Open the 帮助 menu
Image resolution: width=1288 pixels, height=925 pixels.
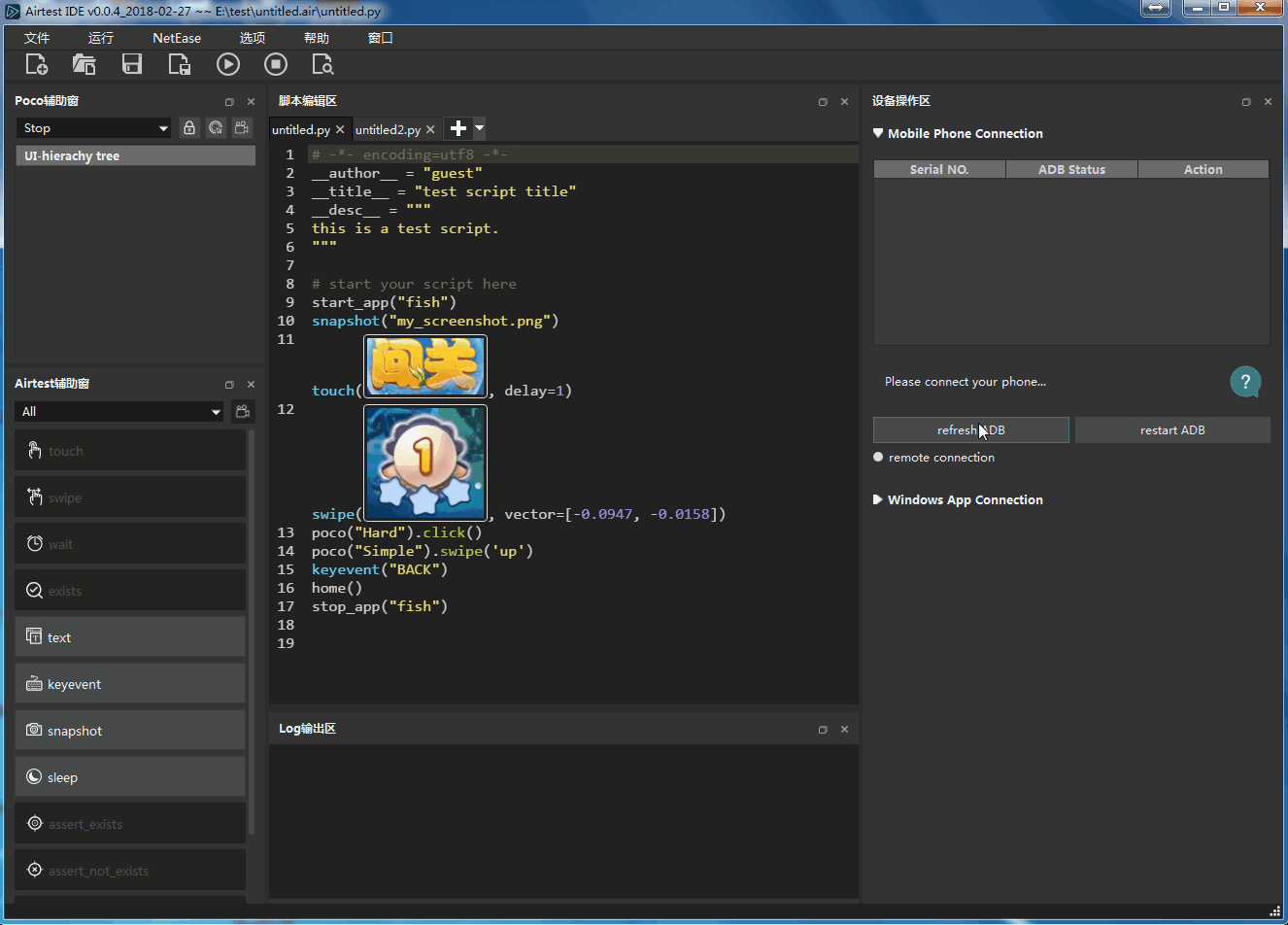point(317,38)
